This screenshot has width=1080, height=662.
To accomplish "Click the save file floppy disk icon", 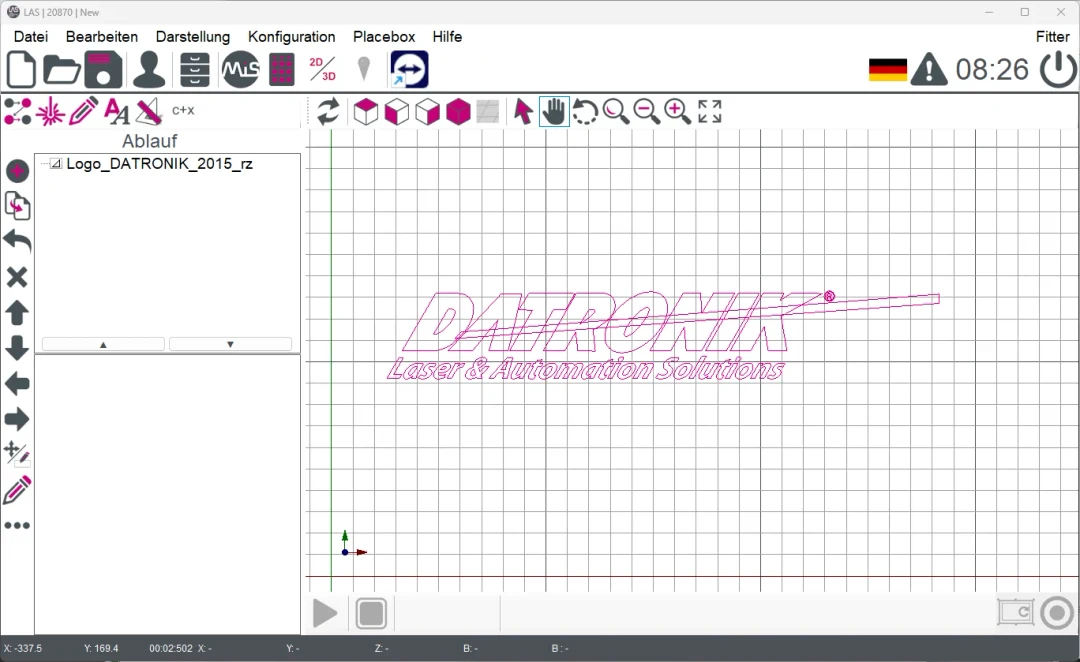I will (103, 70).
